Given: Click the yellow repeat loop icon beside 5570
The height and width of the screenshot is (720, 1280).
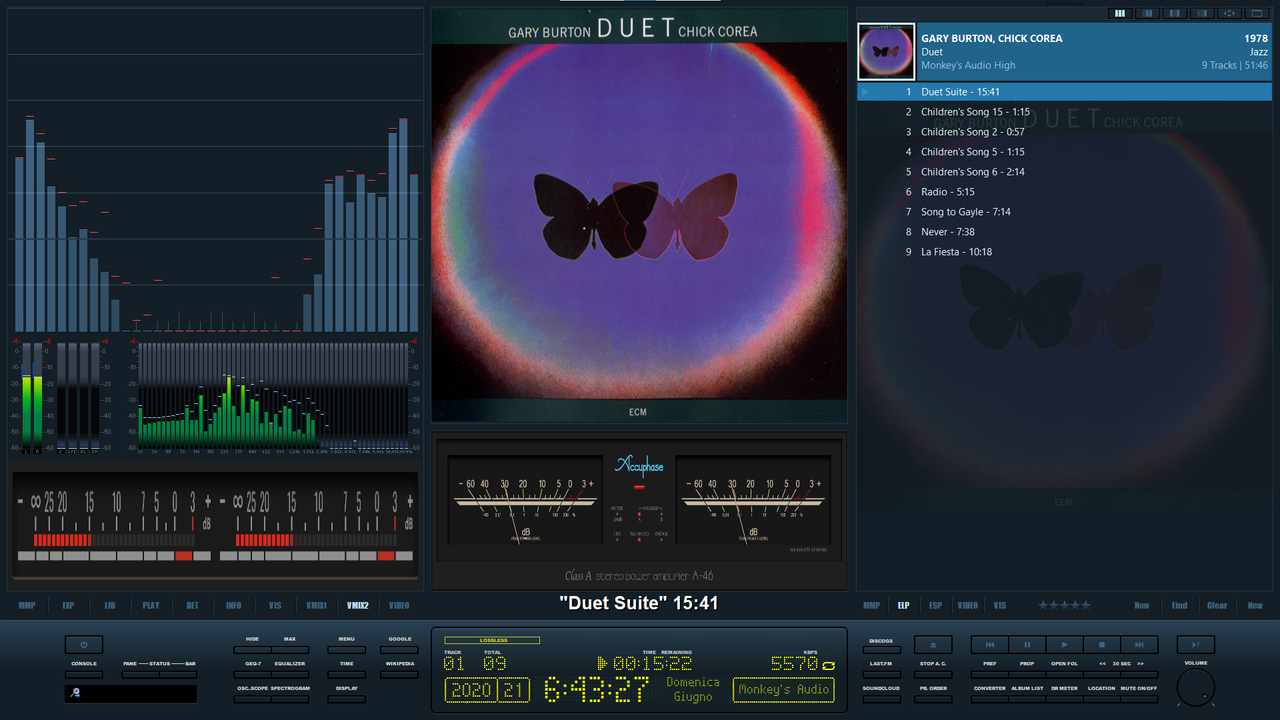Looking at the screenshot, I should tap(828, 664).
